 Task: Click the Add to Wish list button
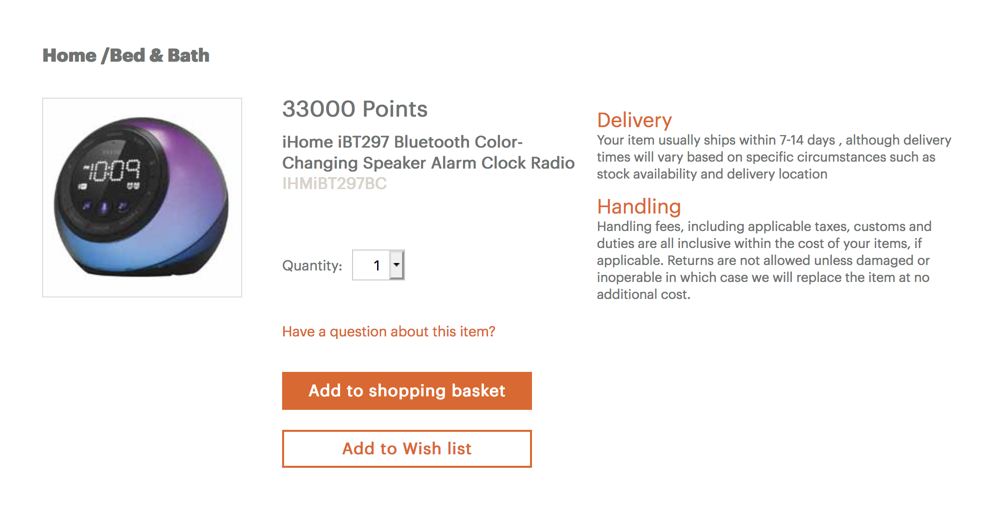(407, 449)
